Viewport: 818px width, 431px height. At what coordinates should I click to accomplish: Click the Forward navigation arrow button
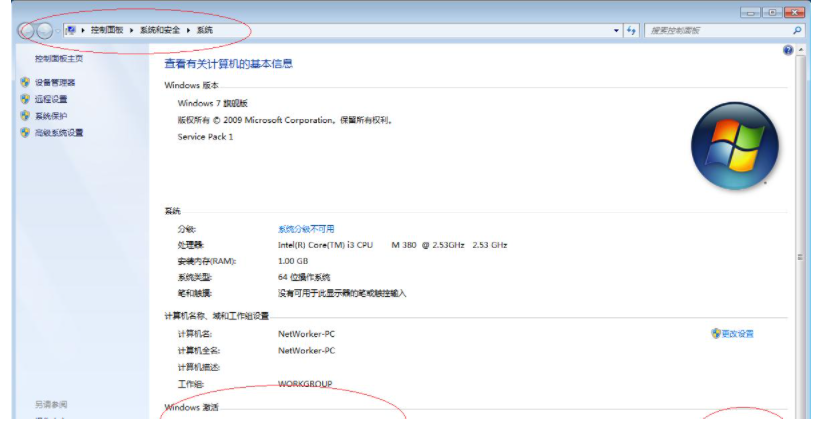pyautogui.click(x=46, y=31)
